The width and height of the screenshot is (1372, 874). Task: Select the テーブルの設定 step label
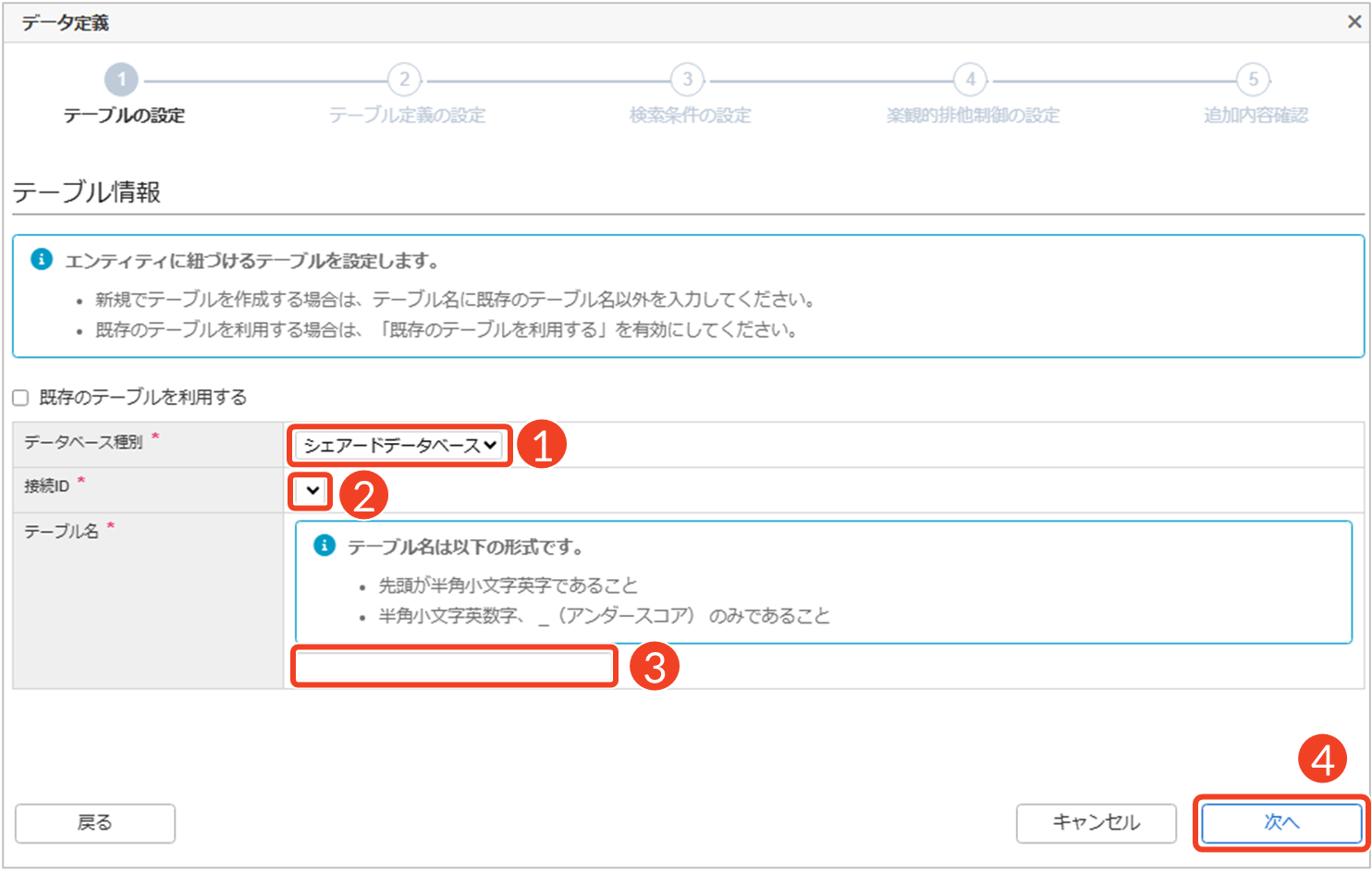click(124, 116)
